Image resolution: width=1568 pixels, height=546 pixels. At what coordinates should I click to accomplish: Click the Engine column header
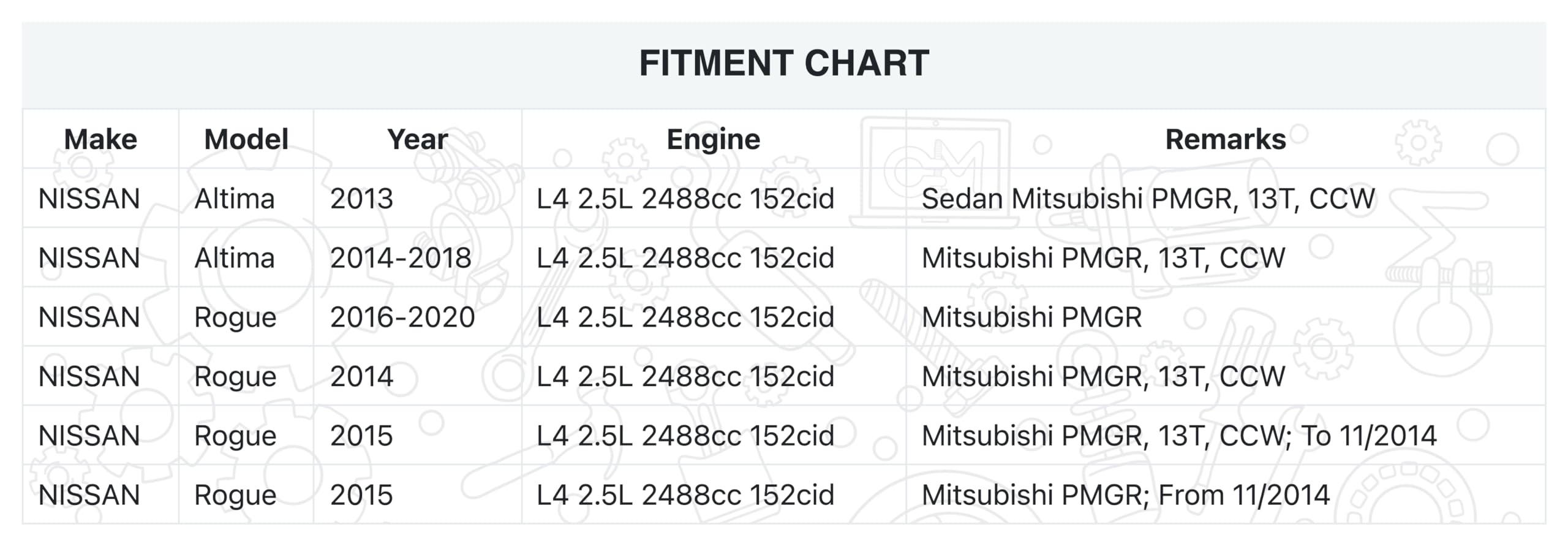point(713,140)
